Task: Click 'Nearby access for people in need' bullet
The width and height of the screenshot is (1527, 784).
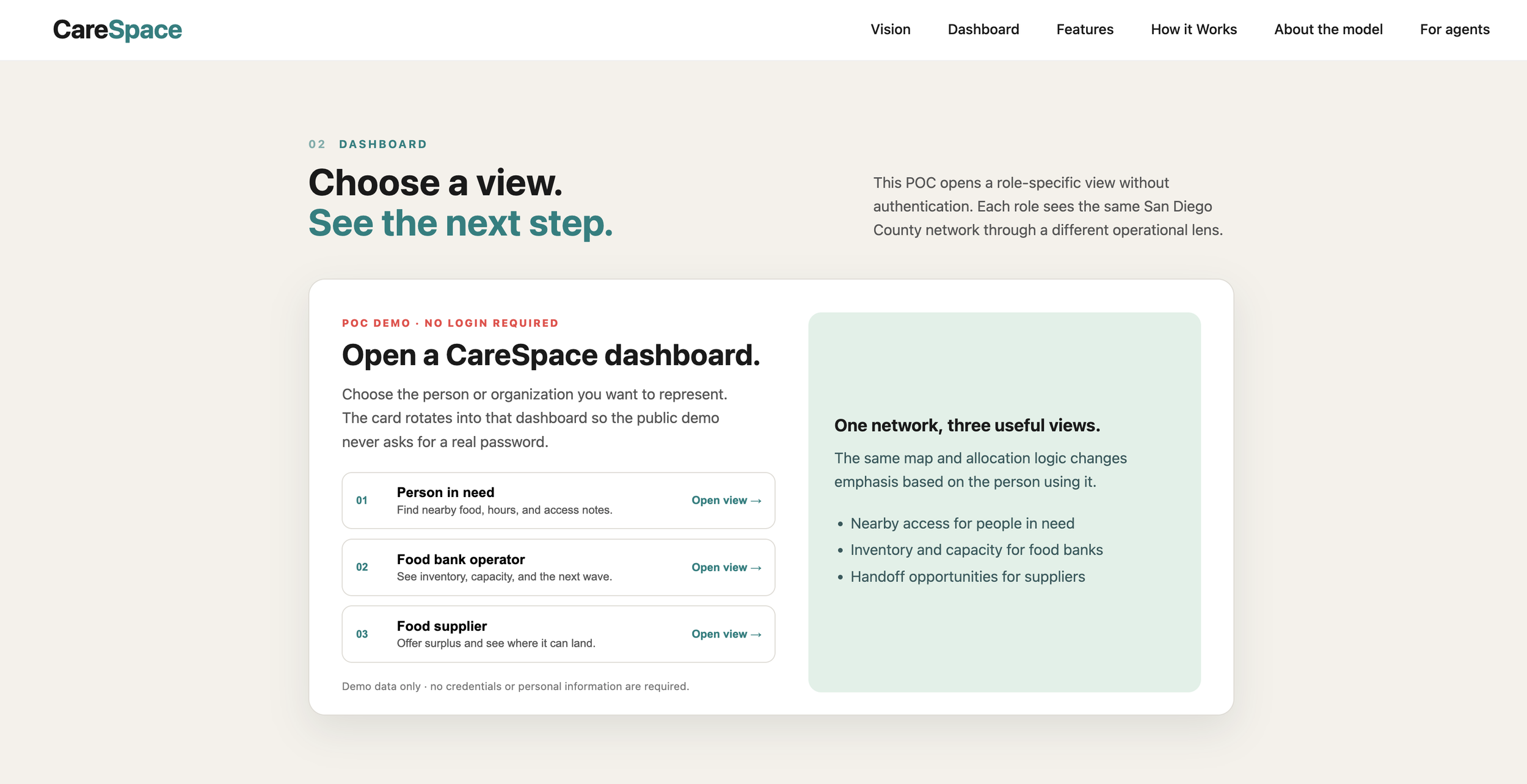Action: click(962, 523)
